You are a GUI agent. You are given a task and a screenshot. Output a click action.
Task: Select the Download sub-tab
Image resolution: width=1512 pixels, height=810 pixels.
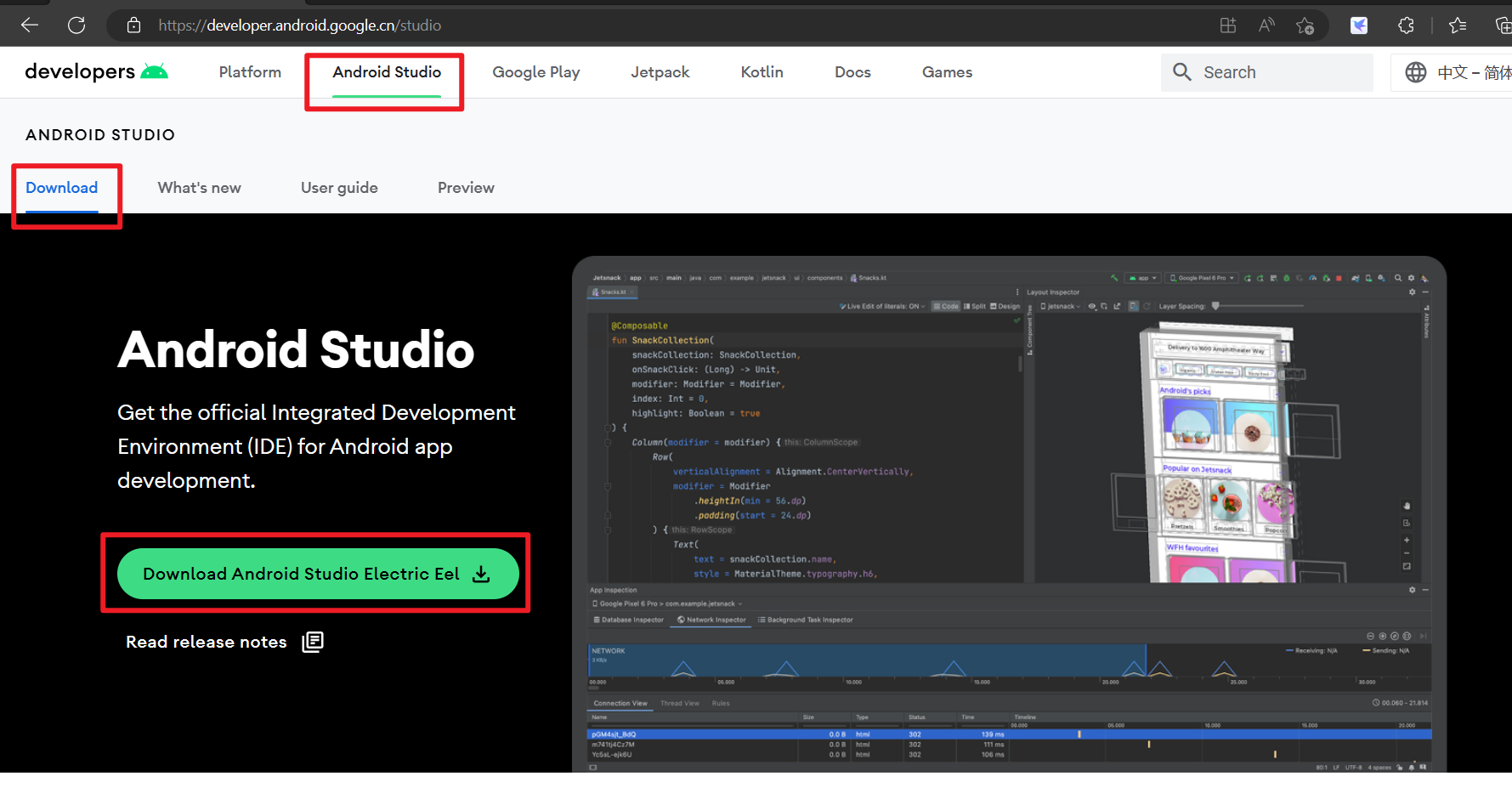click(61, 188)
